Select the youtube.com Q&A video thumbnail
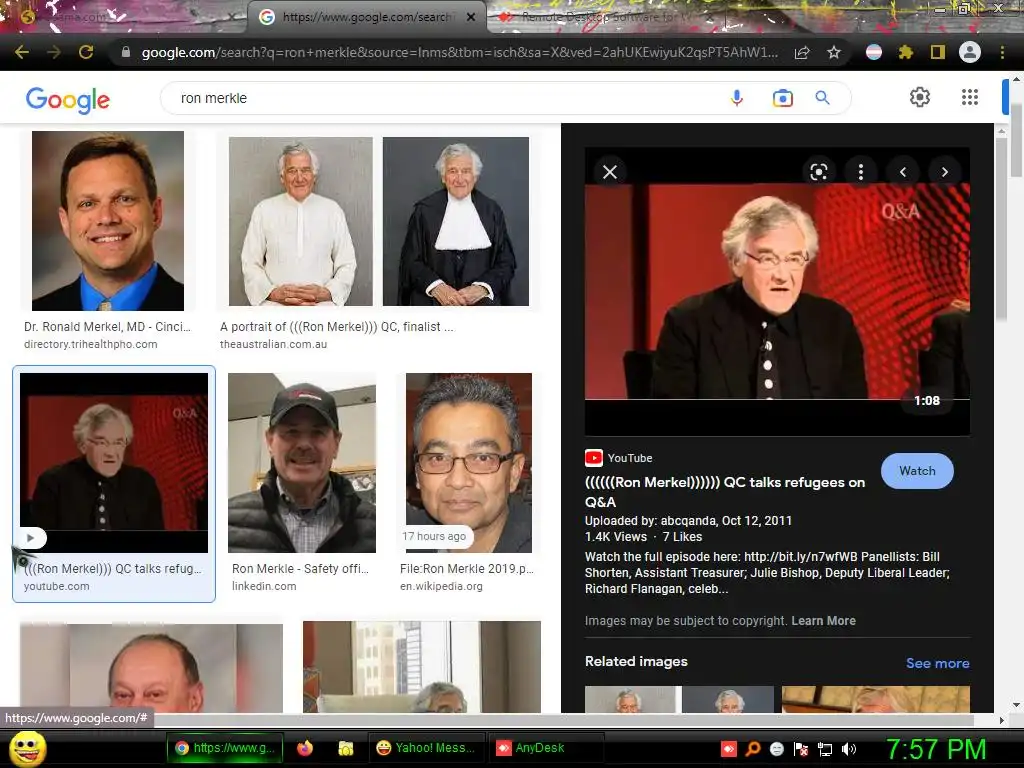The image size is (1024, 768). [x=114, y=463]
